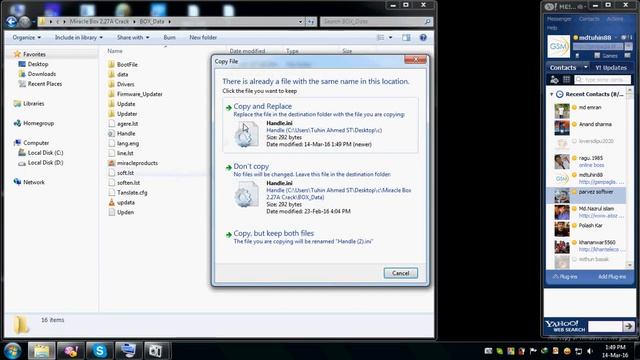Select the miracleproducts file
The image size is (640, 360).
137,163
